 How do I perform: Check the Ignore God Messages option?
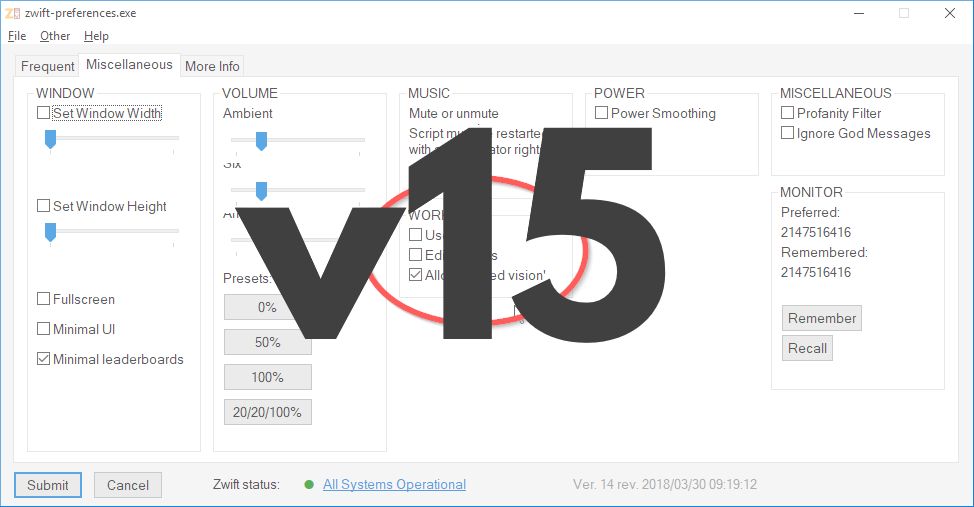[788, 133]
